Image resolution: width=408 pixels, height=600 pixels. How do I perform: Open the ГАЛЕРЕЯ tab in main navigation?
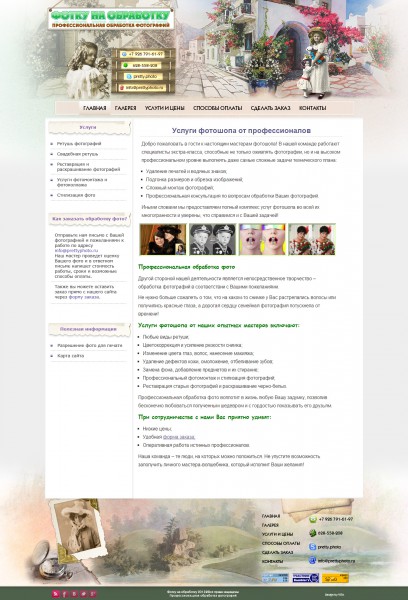[x=126, y=108]
